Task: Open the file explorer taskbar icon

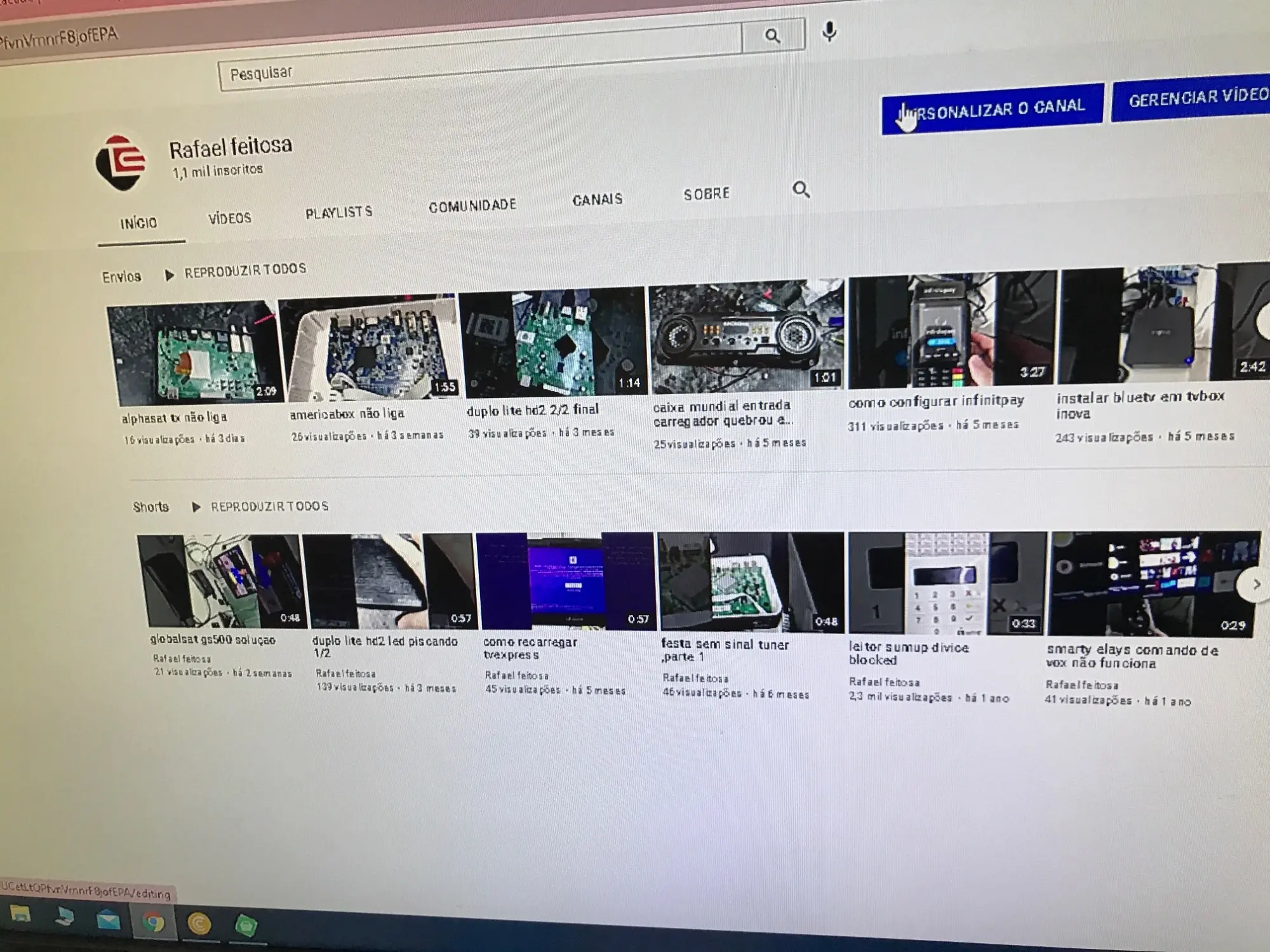Action: pos(21,915)
